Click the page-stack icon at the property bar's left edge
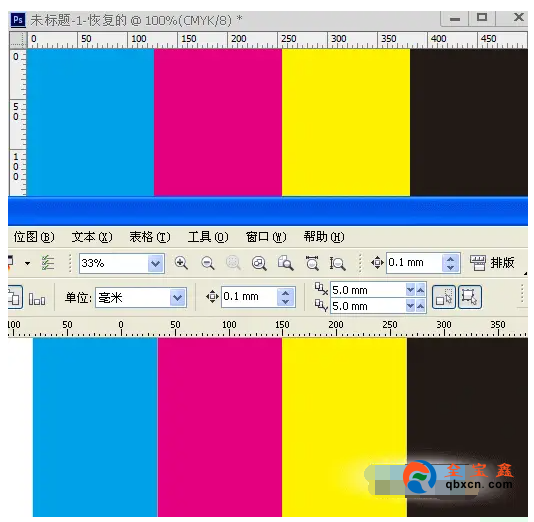The height and width of the screenshot is (522, 534). pos(15,298)
